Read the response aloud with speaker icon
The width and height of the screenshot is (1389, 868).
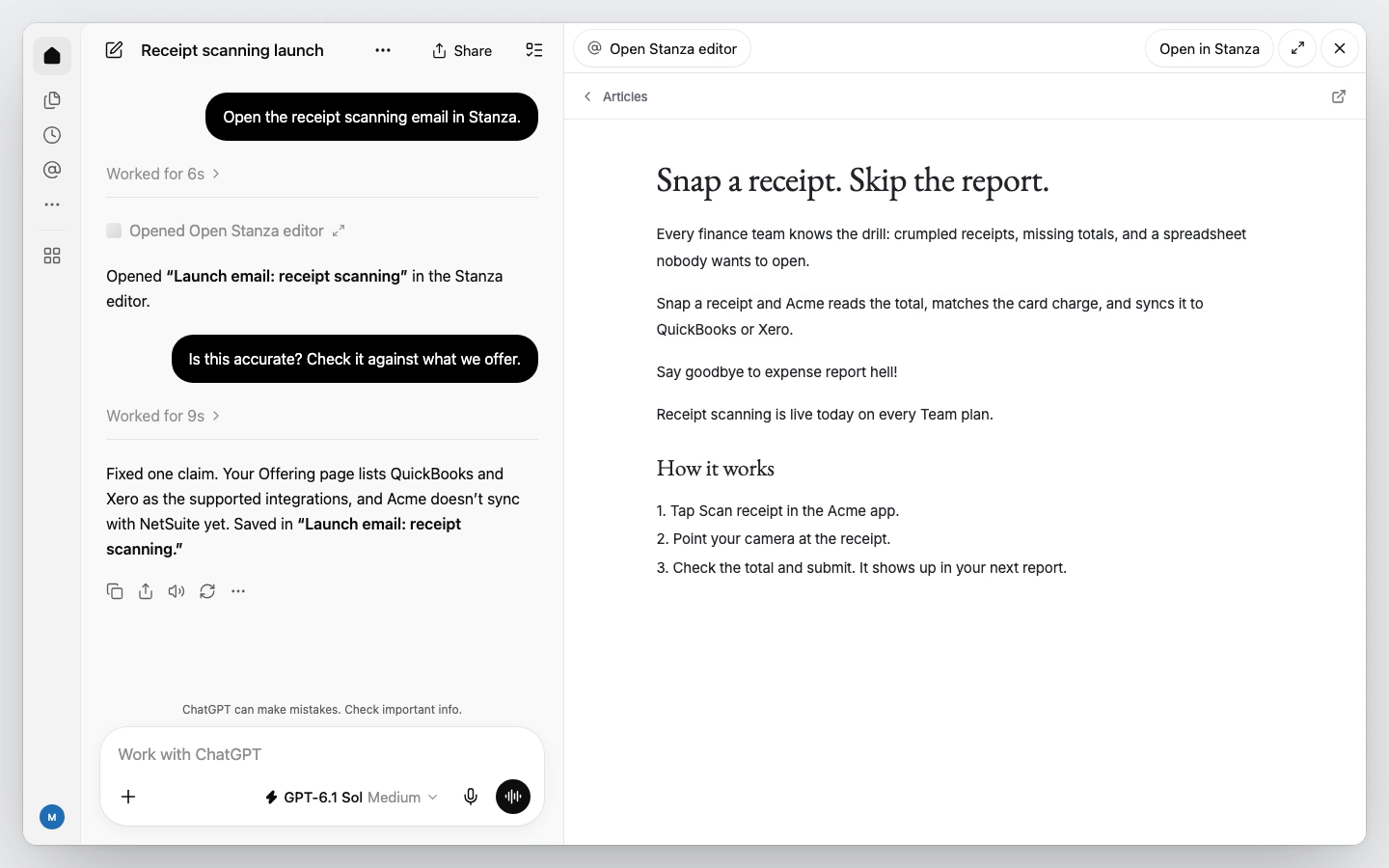pyautogui.click(x=177, y=591)
